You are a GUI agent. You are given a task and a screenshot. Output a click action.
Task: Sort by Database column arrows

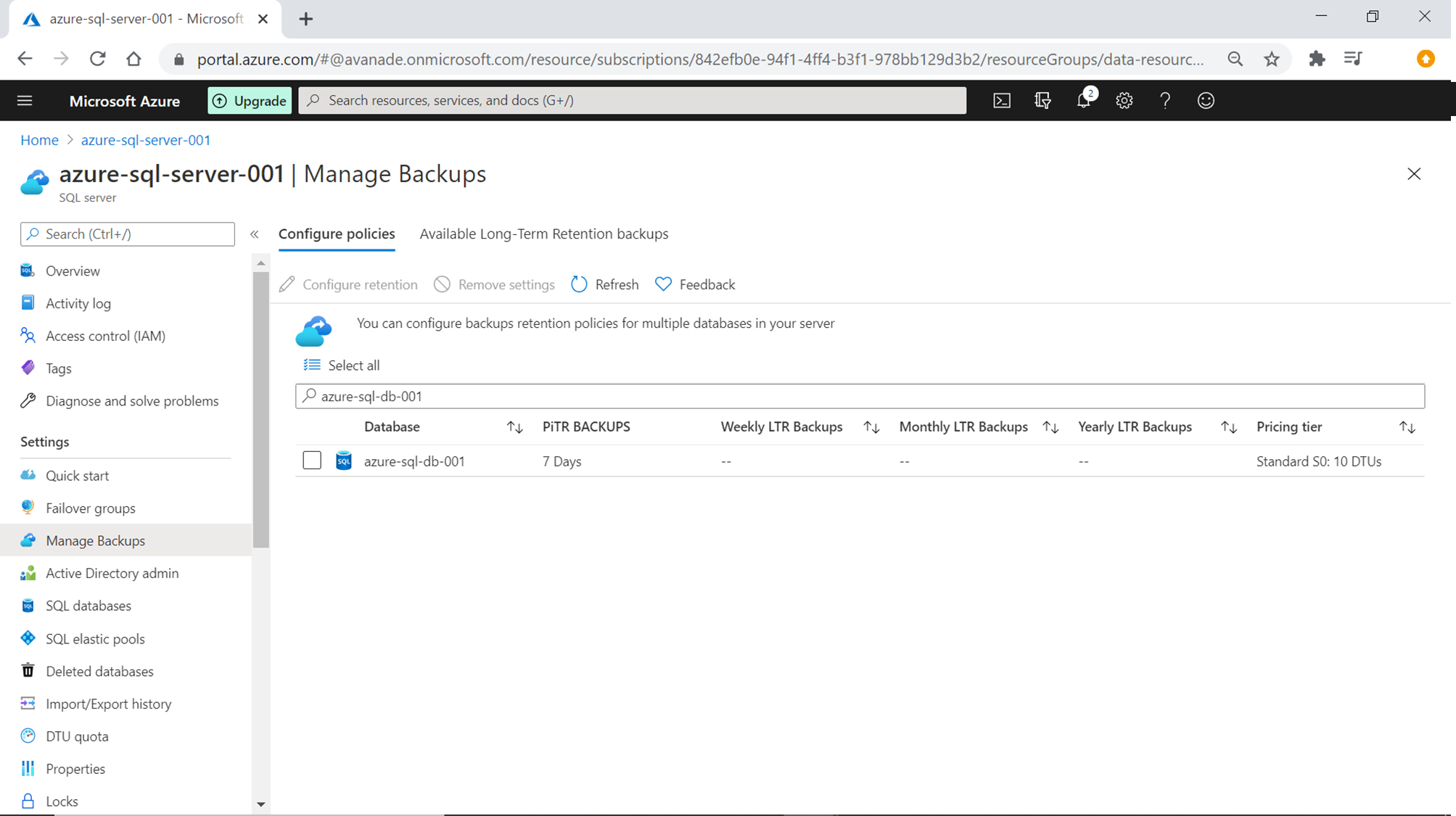(514, 427)
